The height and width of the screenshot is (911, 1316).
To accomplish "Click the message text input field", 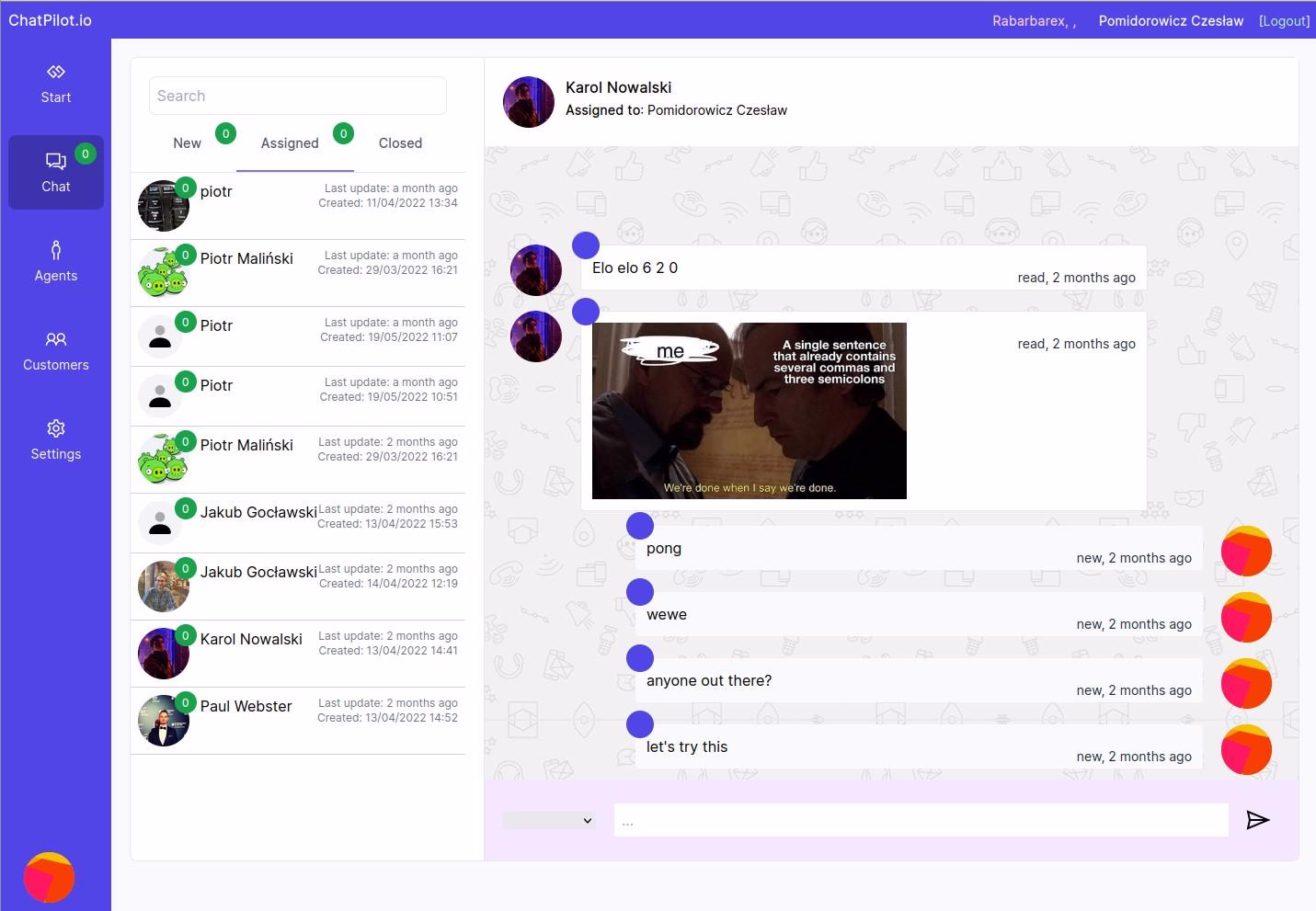I will tap(921, 820).
